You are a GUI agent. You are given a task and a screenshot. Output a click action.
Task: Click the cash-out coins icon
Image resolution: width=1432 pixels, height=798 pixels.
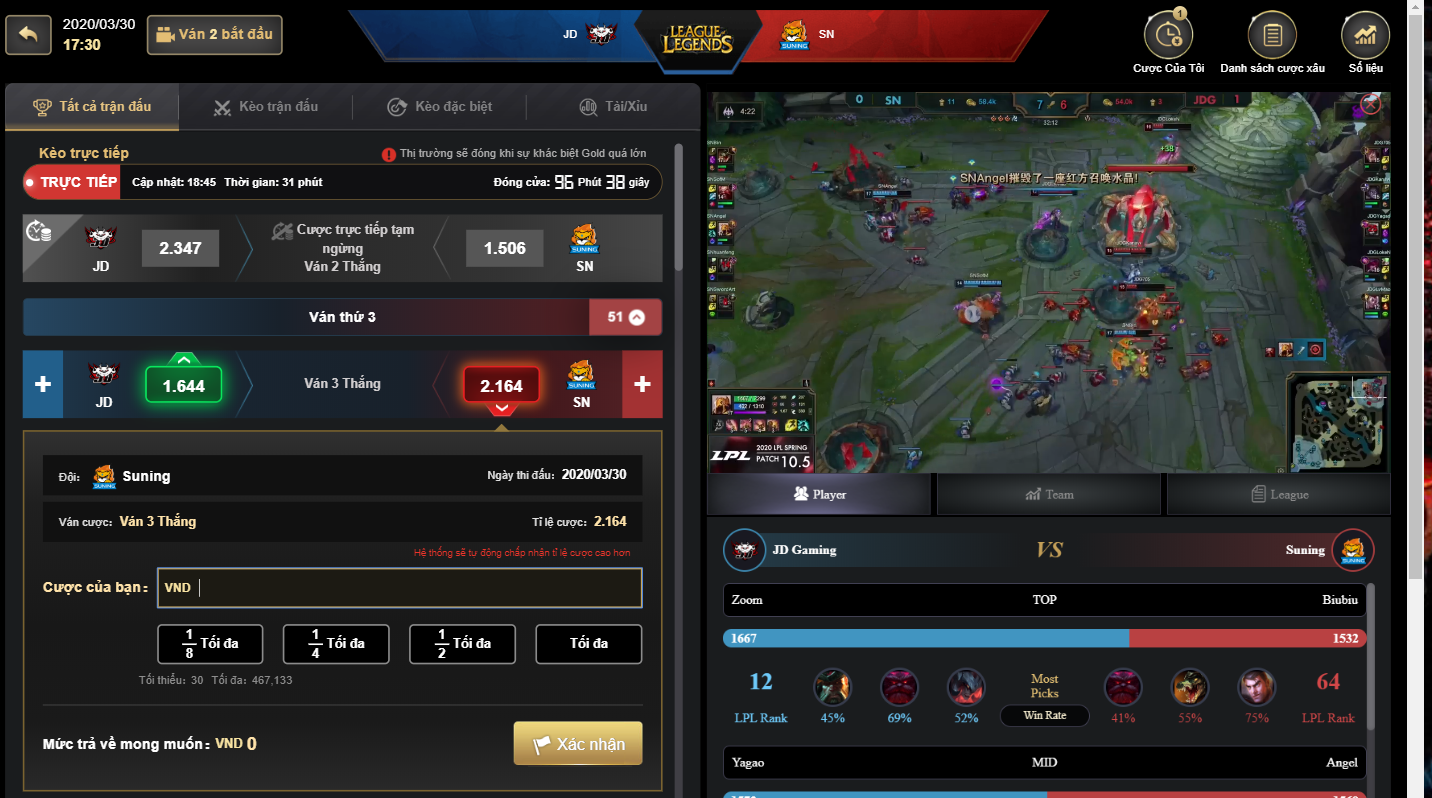pyautogui.click(x=39, y=232)
